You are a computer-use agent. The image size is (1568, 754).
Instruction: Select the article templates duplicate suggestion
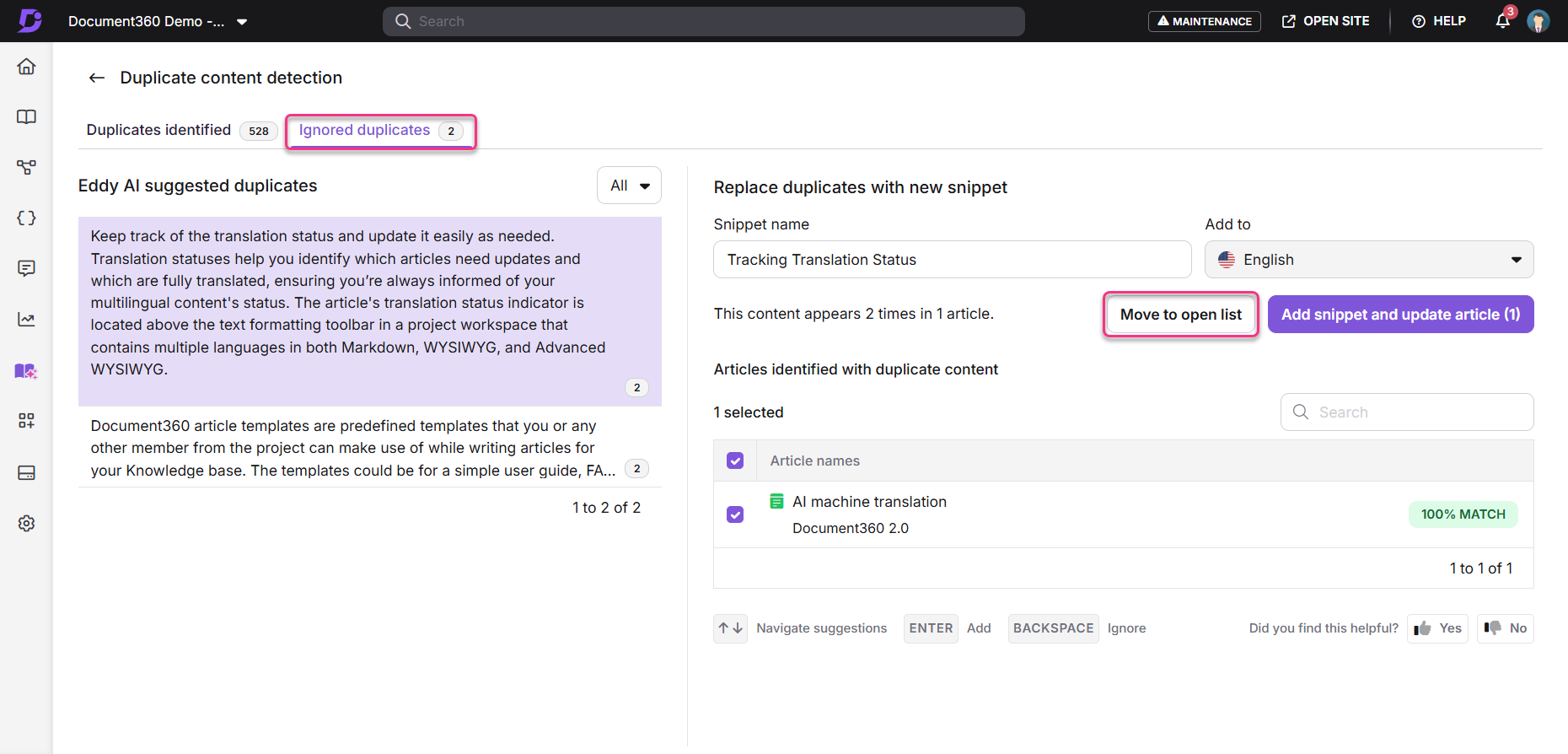370,447
